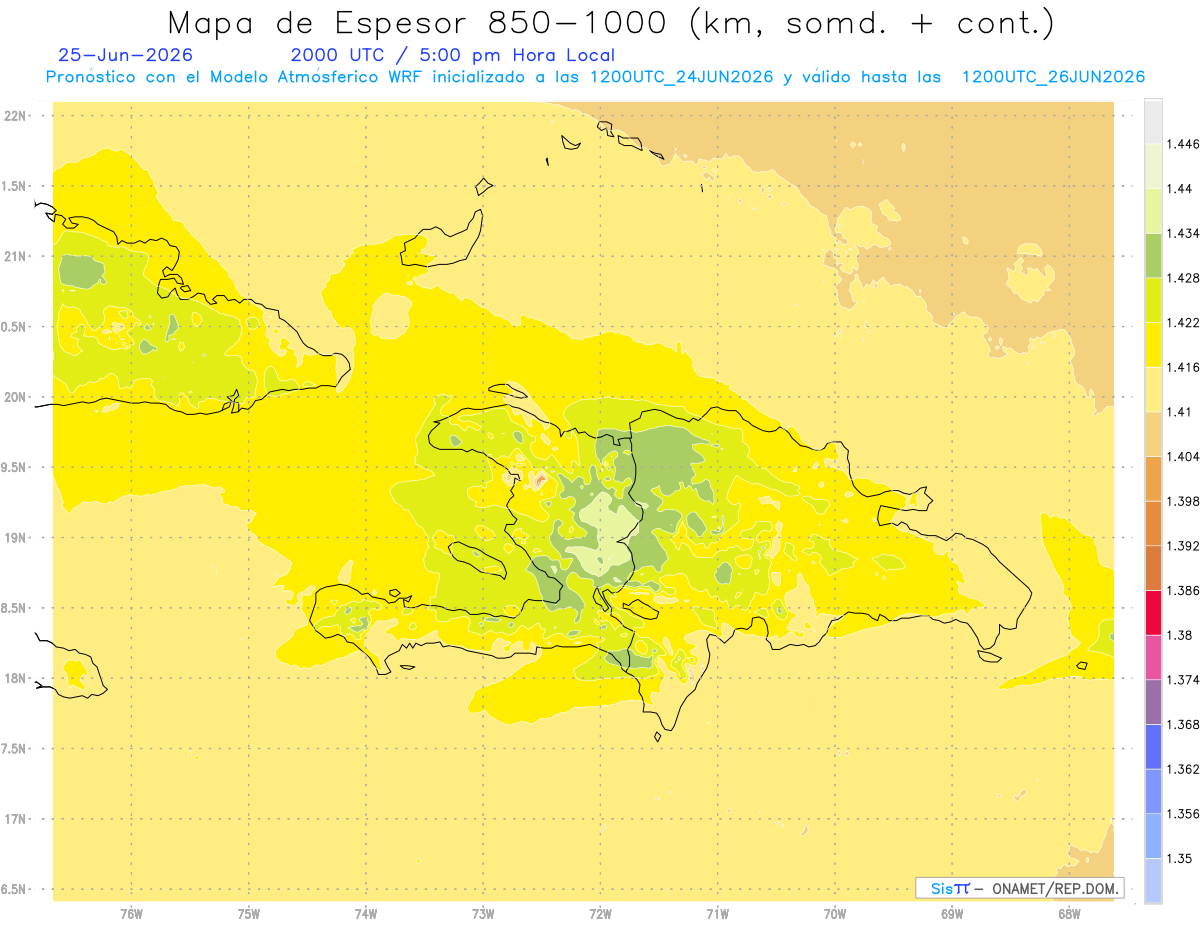Click the '1.35' colorbar value
Image resolution: width=1200 pixels, height=927 pixels.
click(x=1180, y=858)
